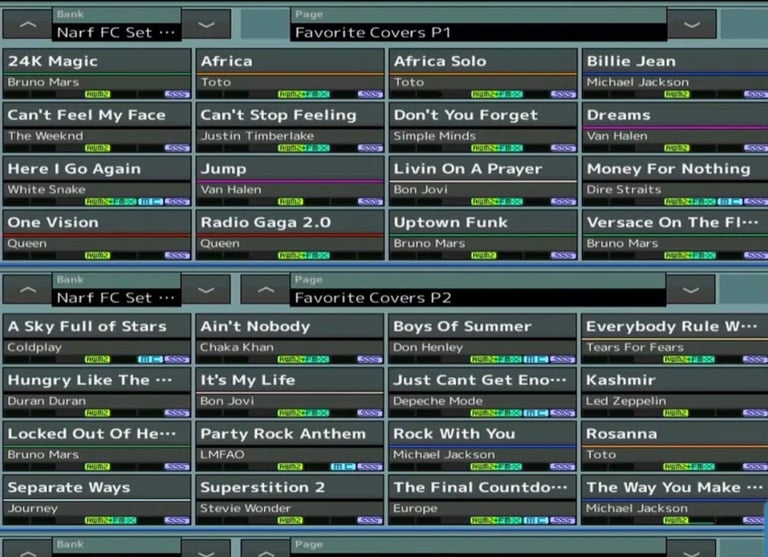This screenshot has width=768, height=557.
Task: Select the Rock With You slot
Action: pyautogui.click(x=482, y=447)
